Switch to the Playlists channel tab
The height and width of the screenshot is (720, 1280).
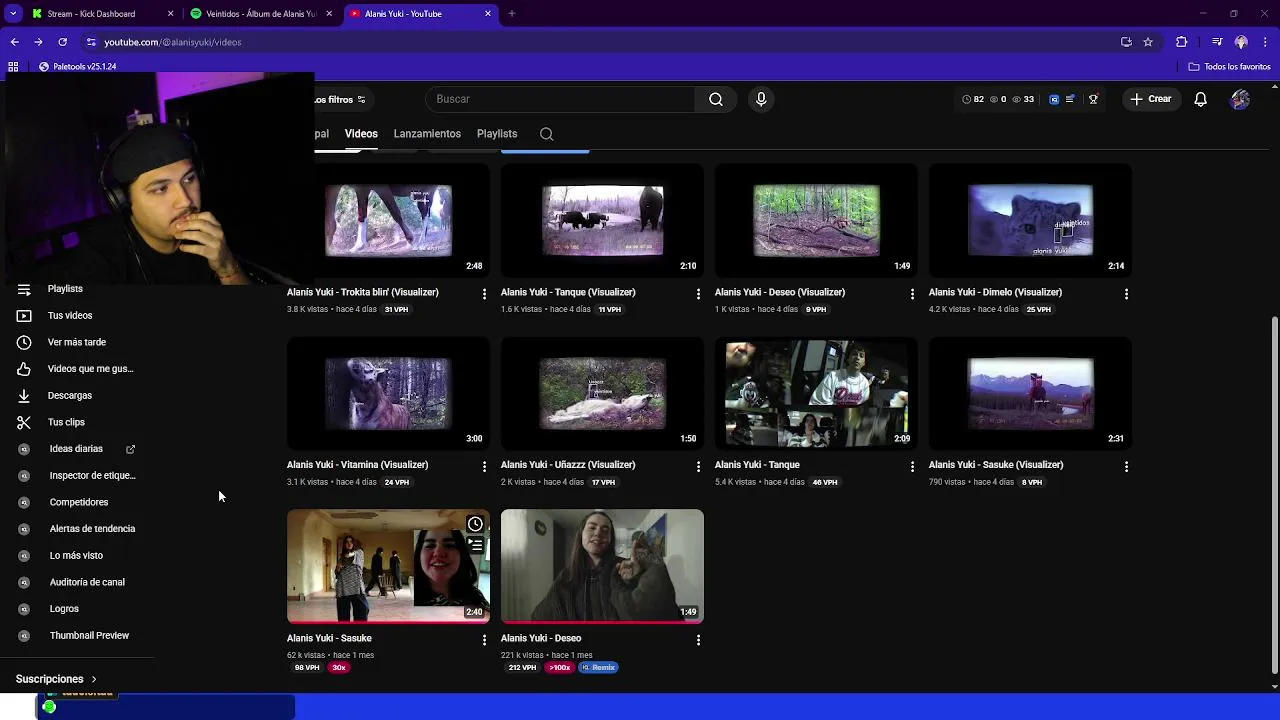point(497,134)
